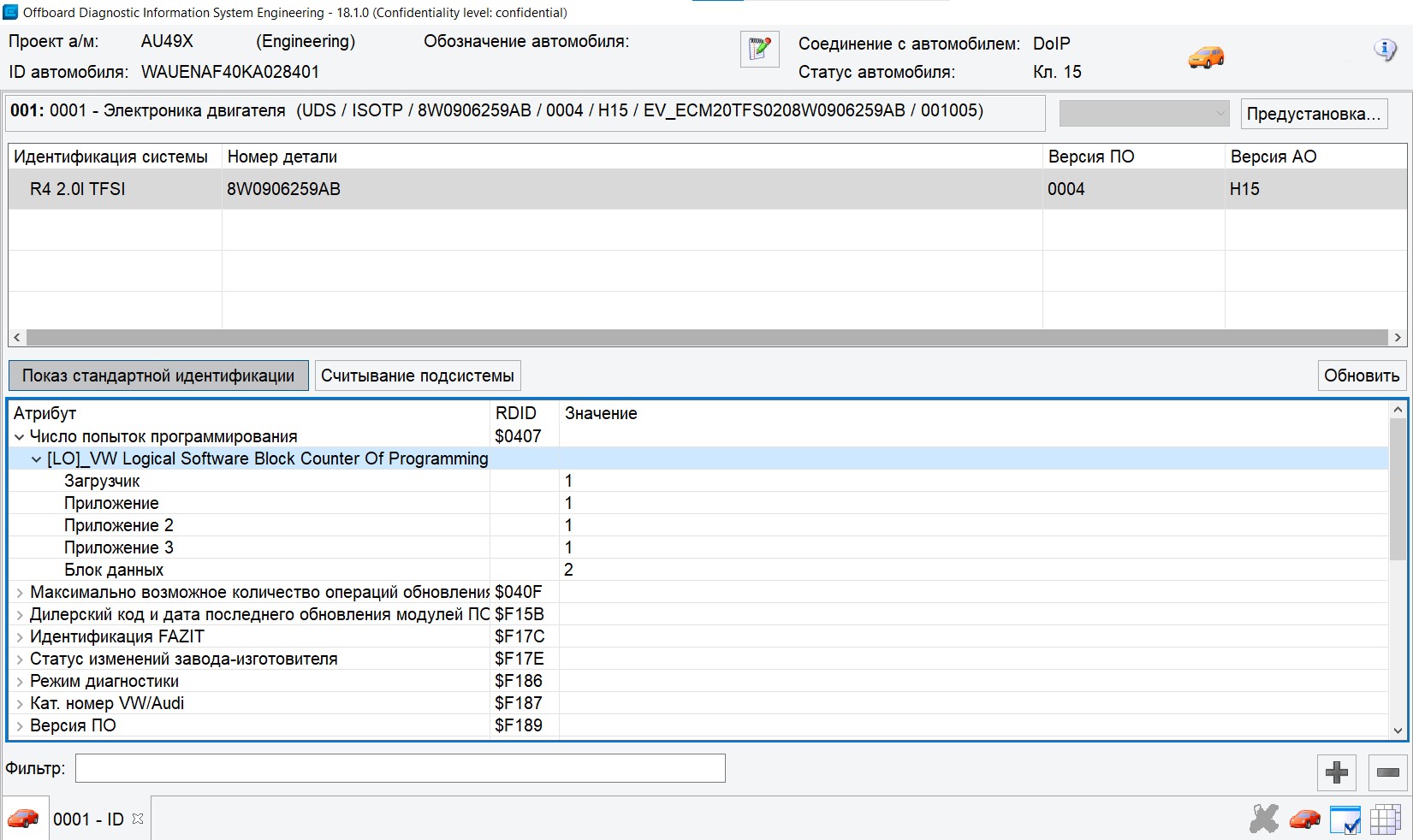Click the notepad edit icon beside vehicle designation
This screenshot has height=840, width=1413.
[759, 49]
